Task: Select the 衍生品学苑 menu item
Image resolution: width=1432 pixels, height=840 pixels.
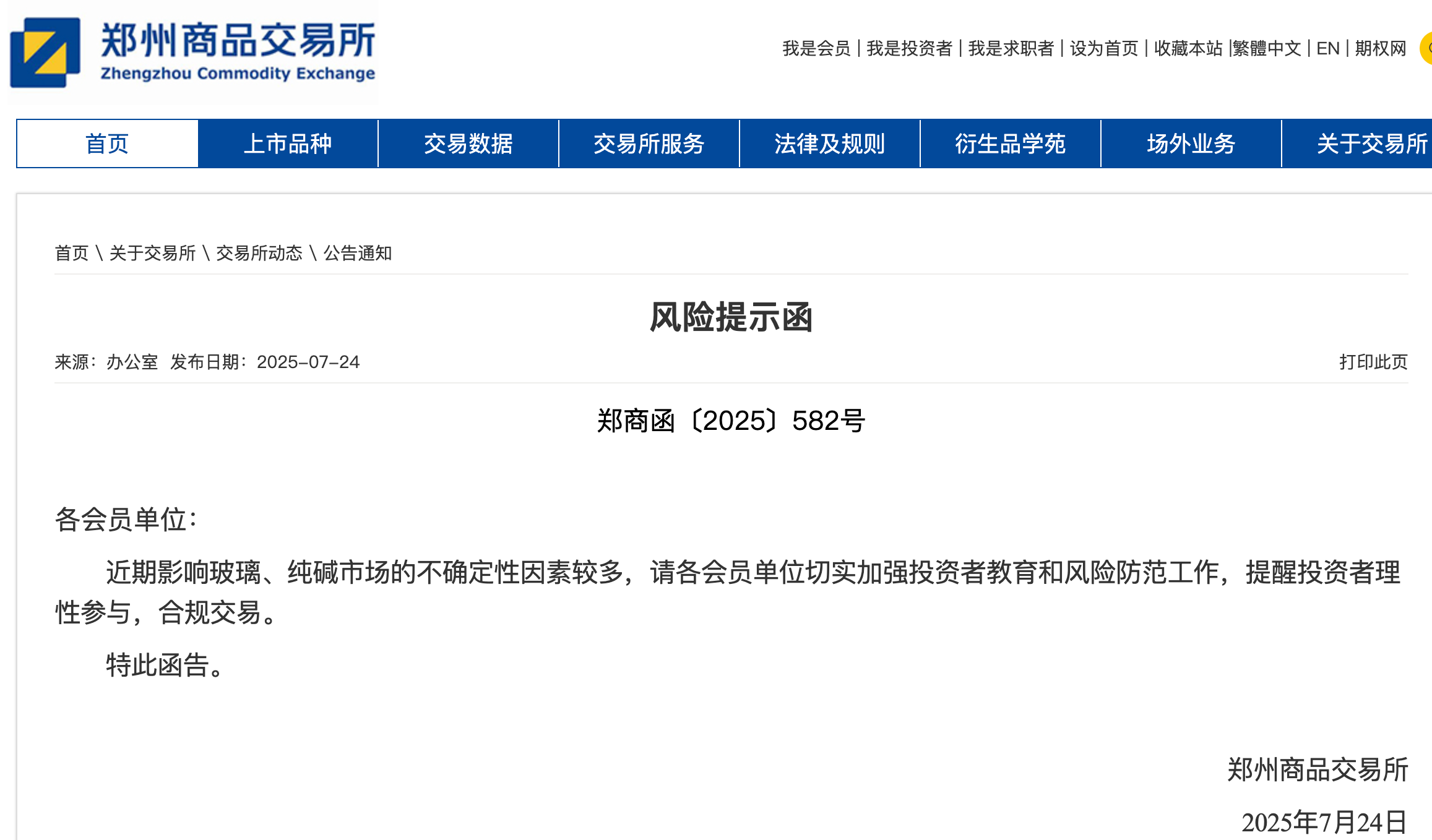Action: [x=1011, y=144]
